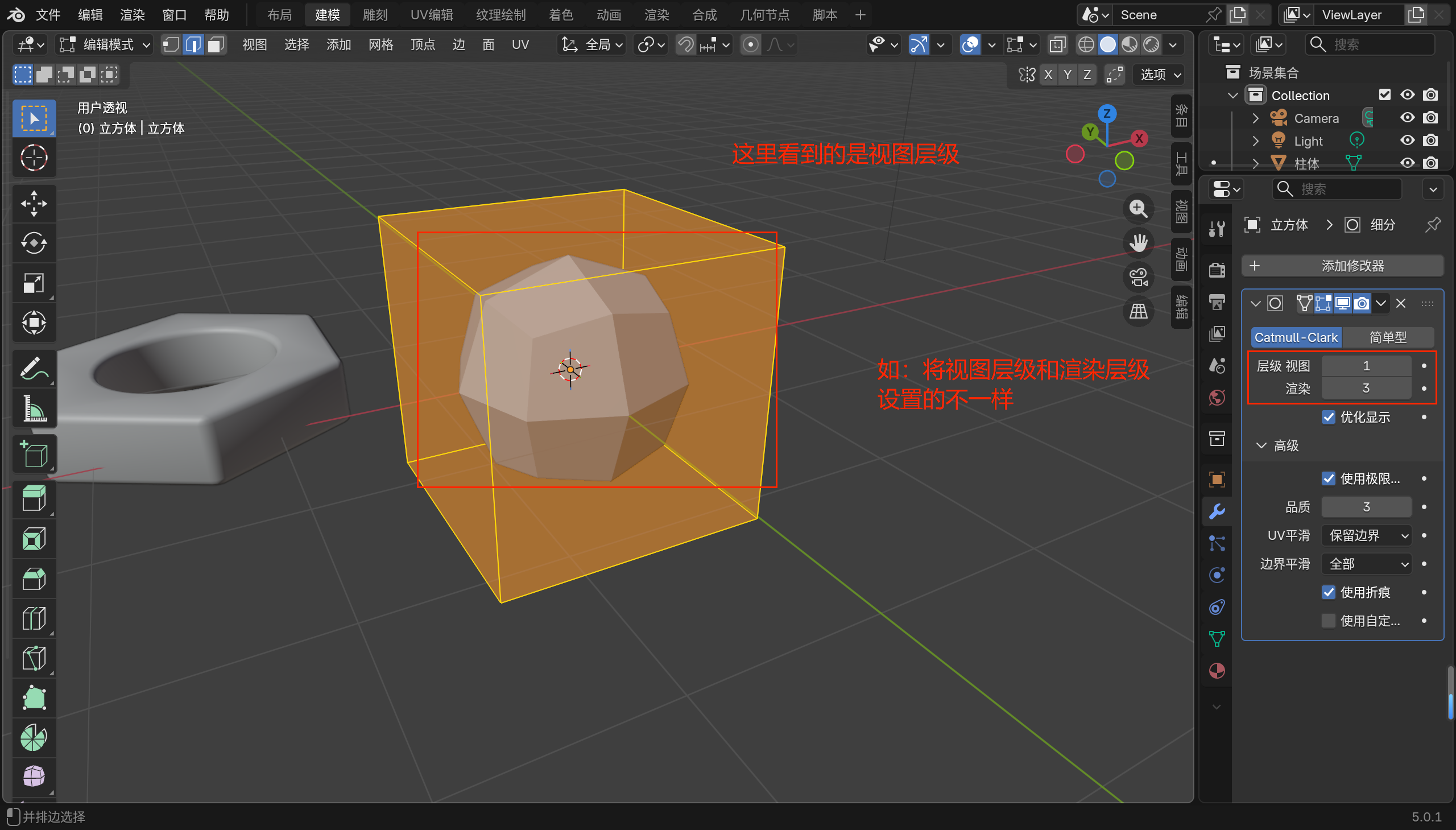Uncheck the 优化显示 checkbox
The width and height of the screenshot is (1456, 830).
click(x=1329, y=418)
